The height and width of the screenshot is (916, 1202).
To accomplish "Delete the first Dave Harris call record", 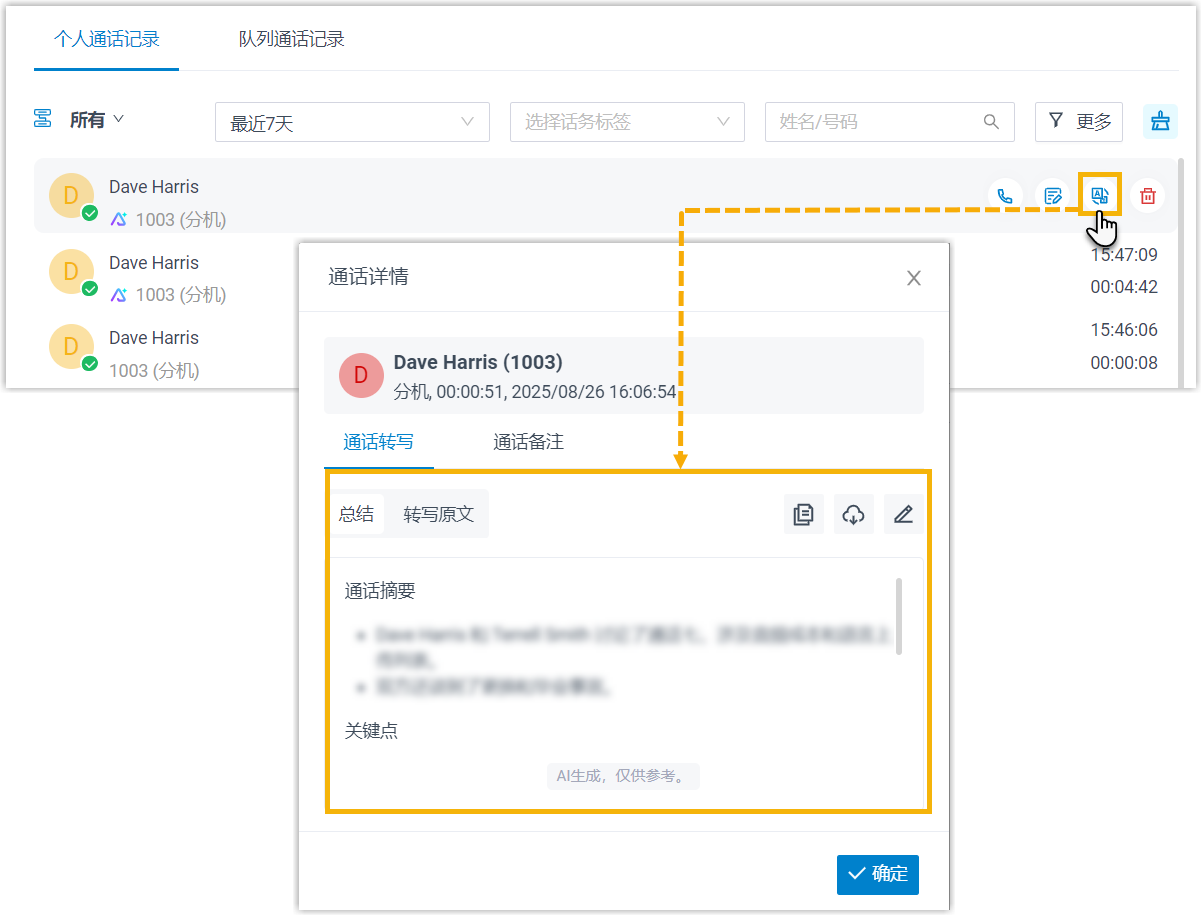I will (x=1148, y=196).
